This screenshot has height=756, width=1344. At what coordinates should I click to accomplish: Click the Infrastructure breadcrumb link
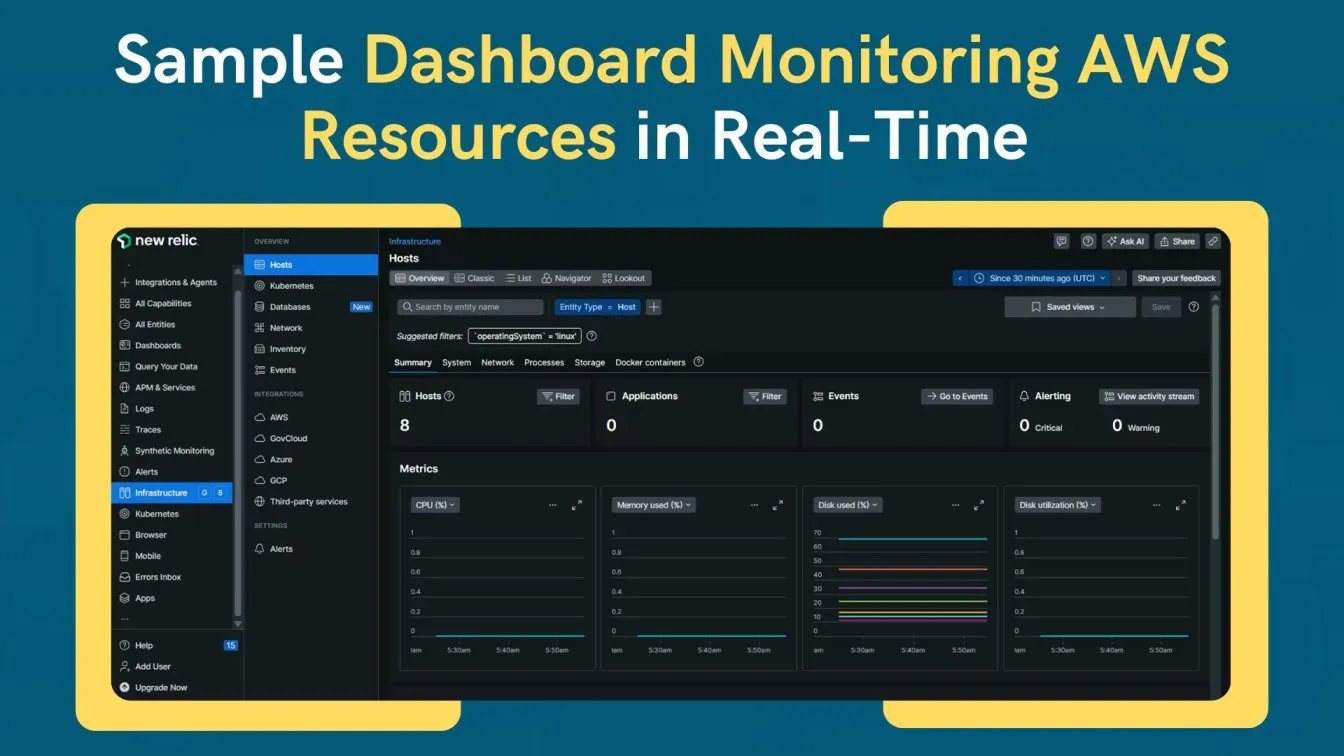point(415,242)
